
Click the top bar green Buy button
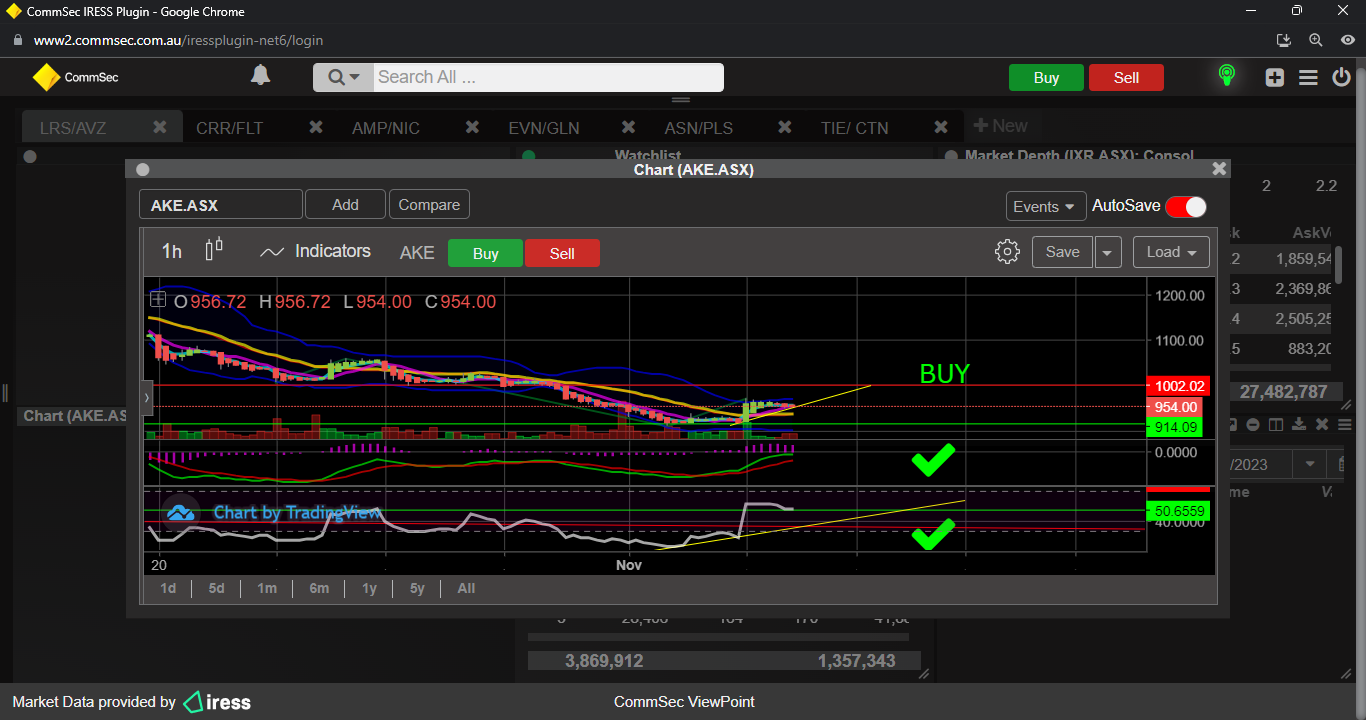(x=1046, y=78)
